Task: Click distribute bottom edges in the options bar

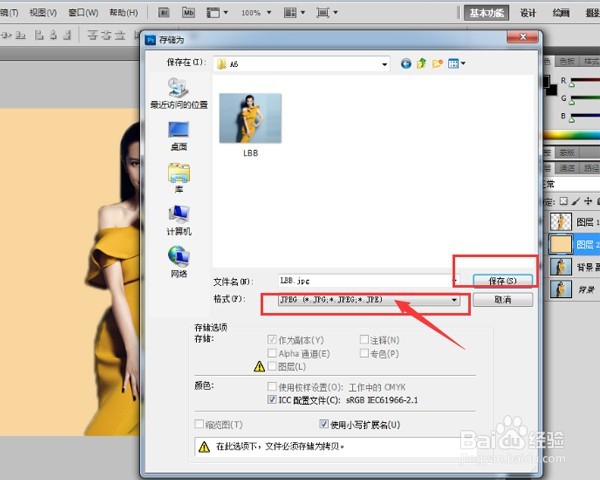Action: pyautogui.click(x=120, y=35)
